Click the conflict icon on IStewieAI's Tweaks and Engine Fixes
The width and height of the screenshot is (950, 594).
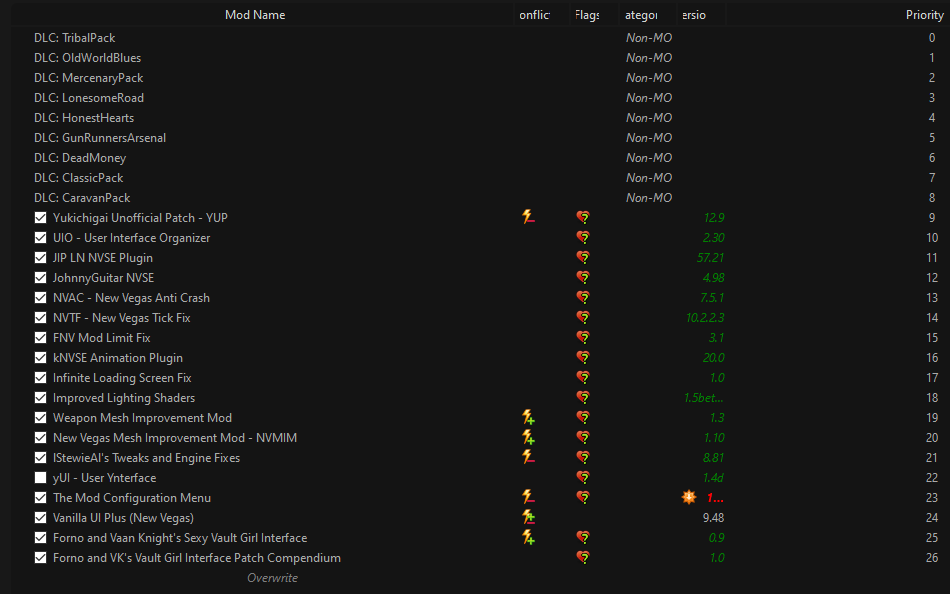coord(529,457)
